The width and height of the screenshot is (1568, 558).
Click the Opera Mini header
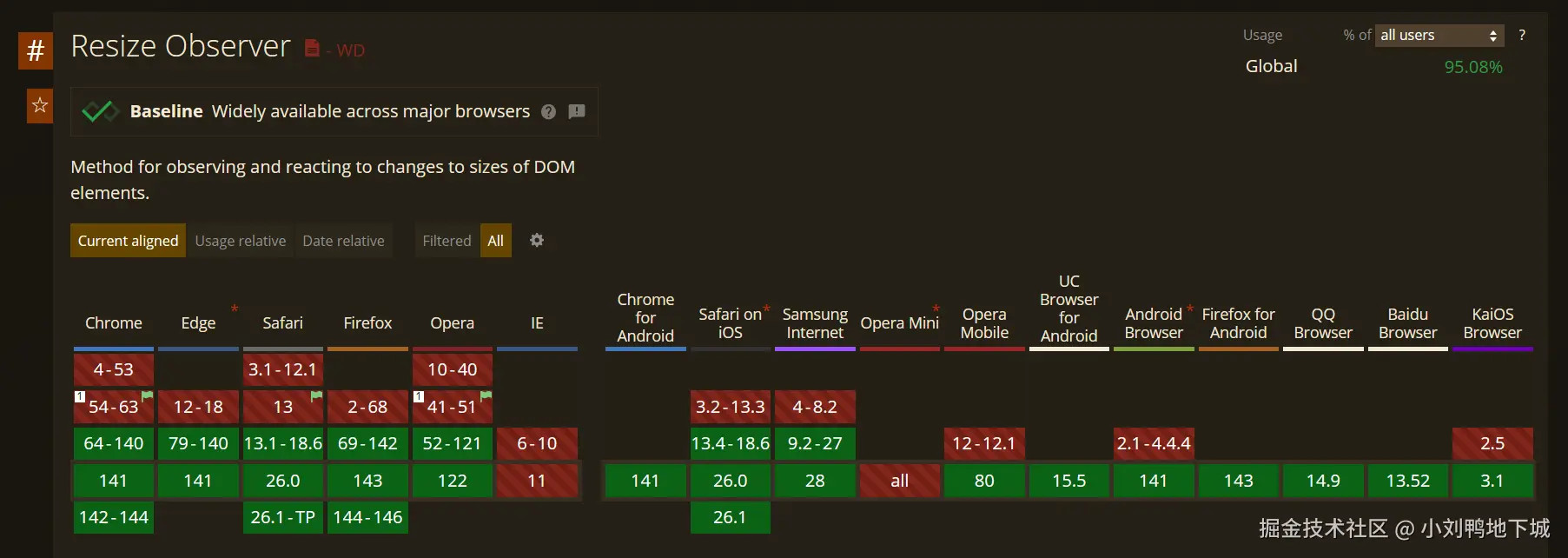pos(899,323)
